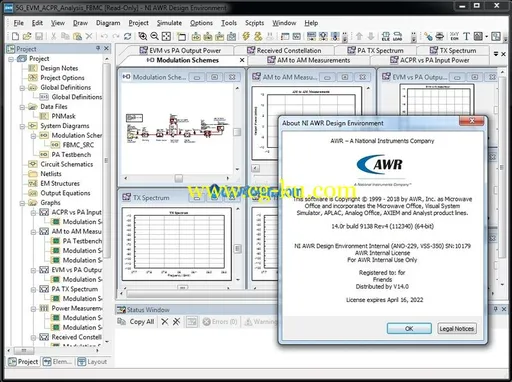Add an equation using the XY EQN icon
The height and width of the screenshot is (382, 512).
click(454, 36)
